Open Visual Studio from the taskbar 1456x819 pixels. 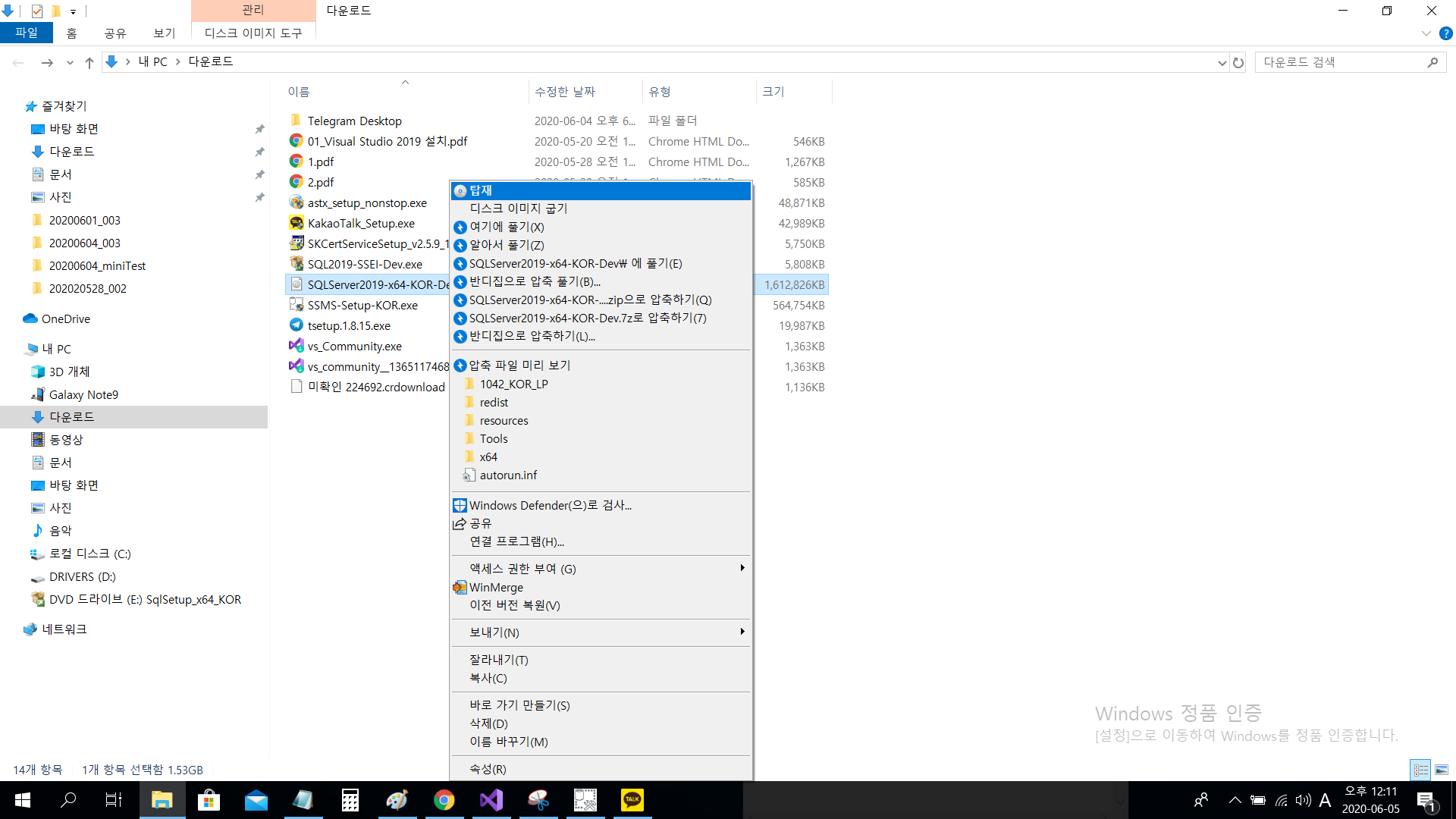[491, 800]
